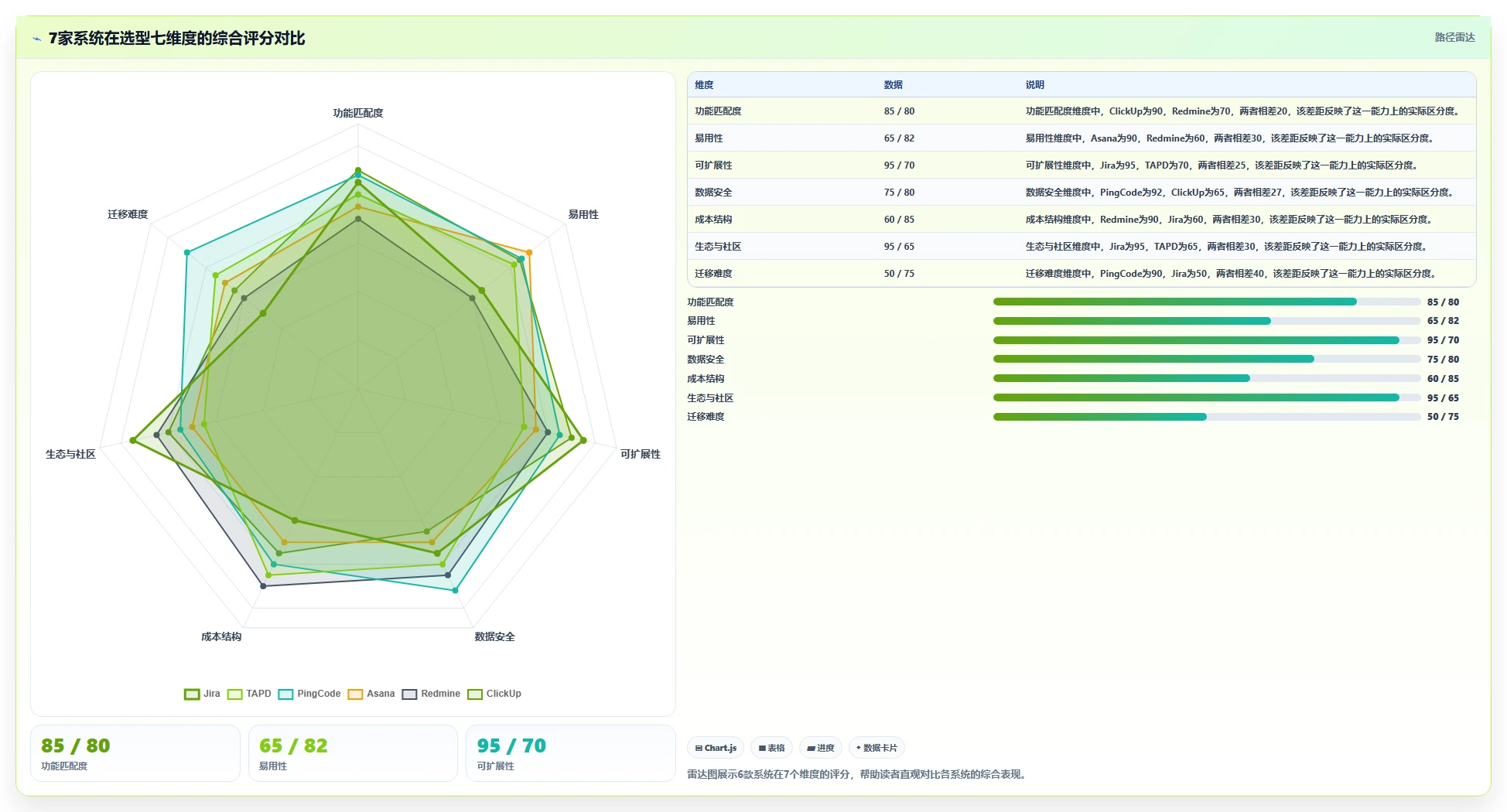Click the 数据安全 radar axis label
Viewport: 1507px width, 812px height.
[494, 636]
